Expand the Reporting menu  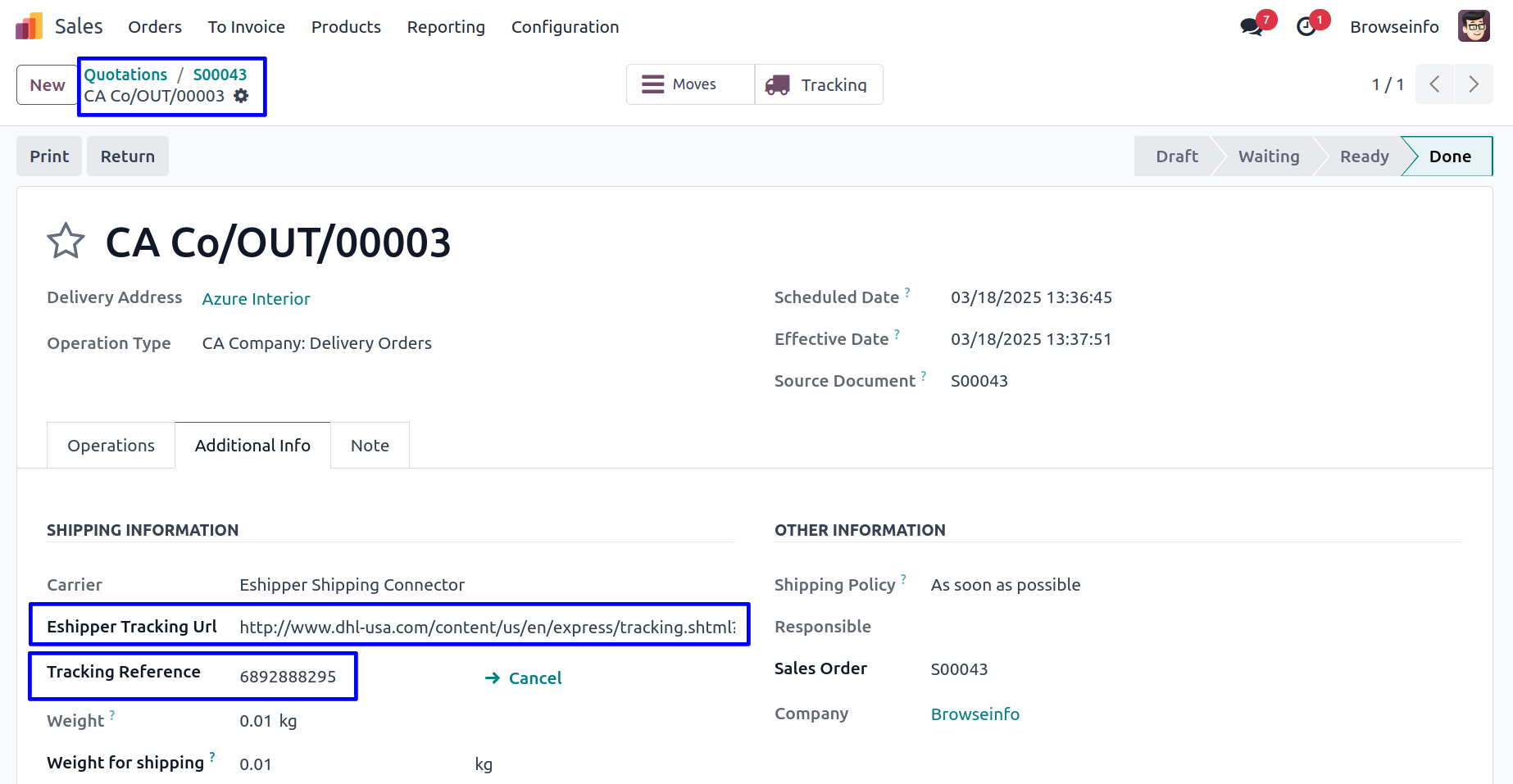click(446, 27)
